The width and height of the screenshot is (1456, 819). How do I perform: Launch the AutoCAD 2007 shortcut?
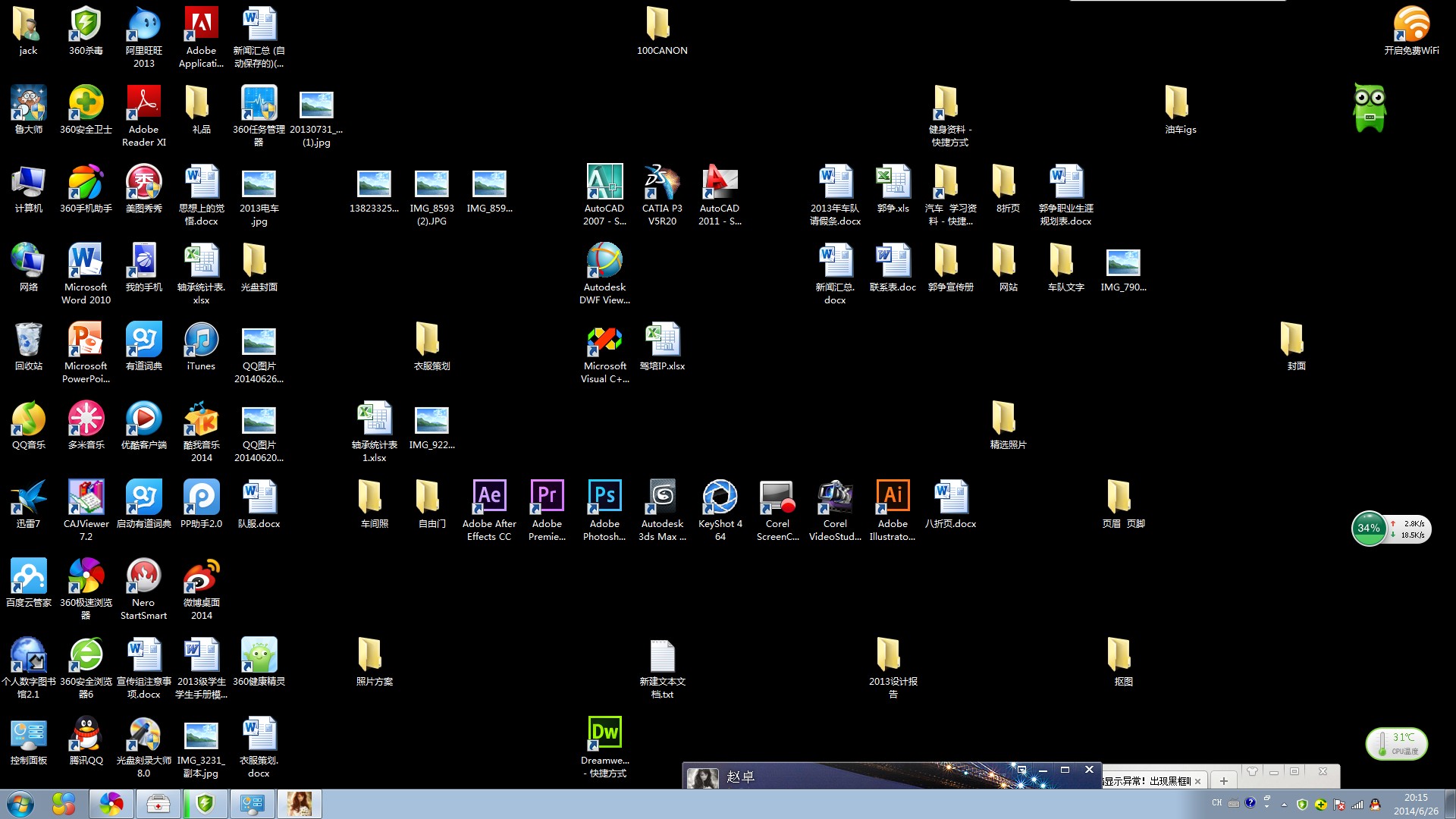(x=604, y=194)
